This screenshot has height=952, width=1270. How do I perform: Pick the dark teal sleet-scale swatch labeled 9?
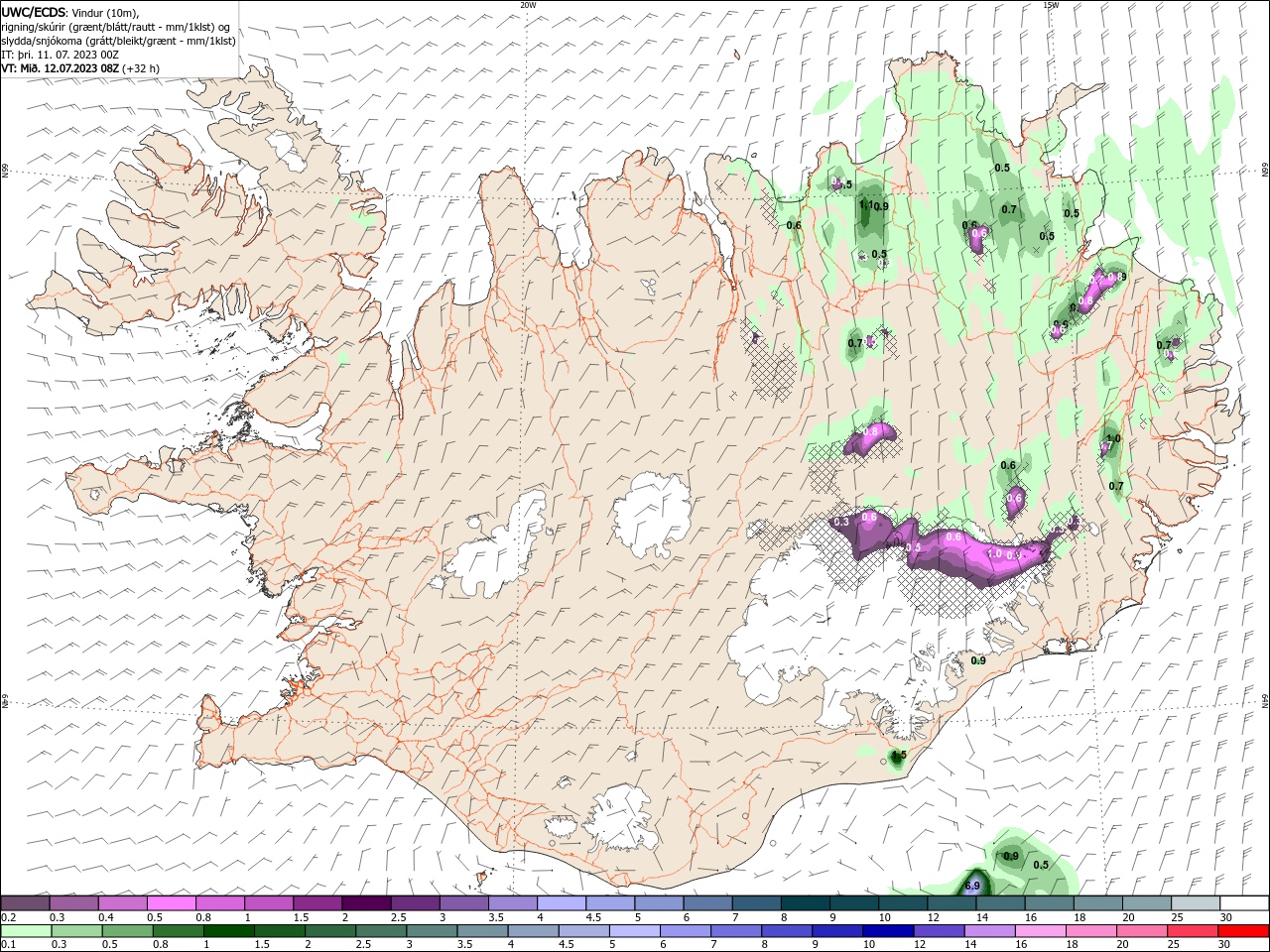coord(855,903)
